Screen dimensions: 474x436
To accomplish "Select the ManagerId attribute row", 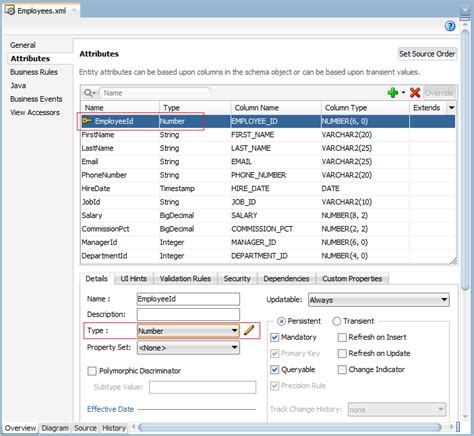I will [x=268, y=242].
